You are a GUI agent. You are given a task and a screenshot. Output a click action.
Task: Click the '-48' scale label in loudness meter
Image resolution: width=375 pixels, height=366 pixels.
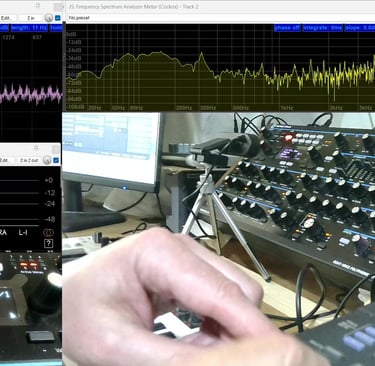pyautogui.click(x=50, y=219)
